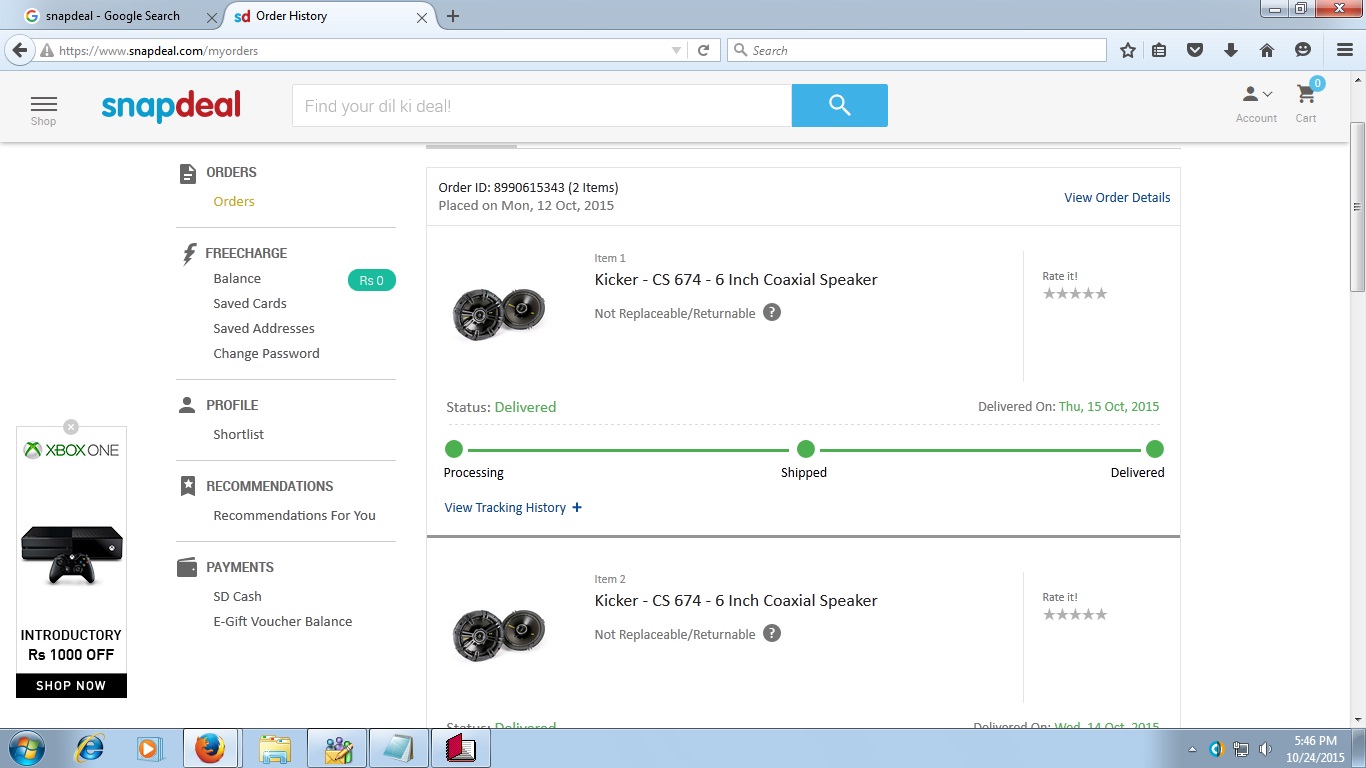This screenshot has height=768, width=1366.
Task: Bookmark this page with the star icon
Action: tap(1128, 50)
